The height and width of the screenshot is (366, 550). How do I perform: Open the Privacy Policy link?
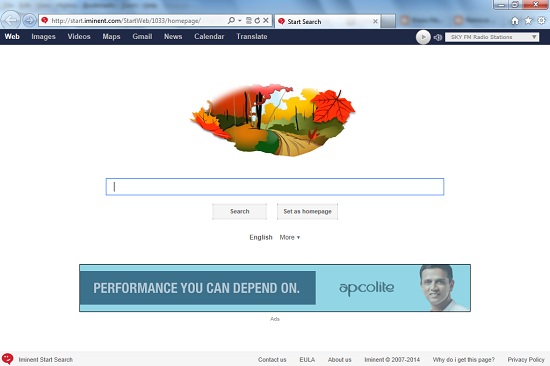(526, 360)
